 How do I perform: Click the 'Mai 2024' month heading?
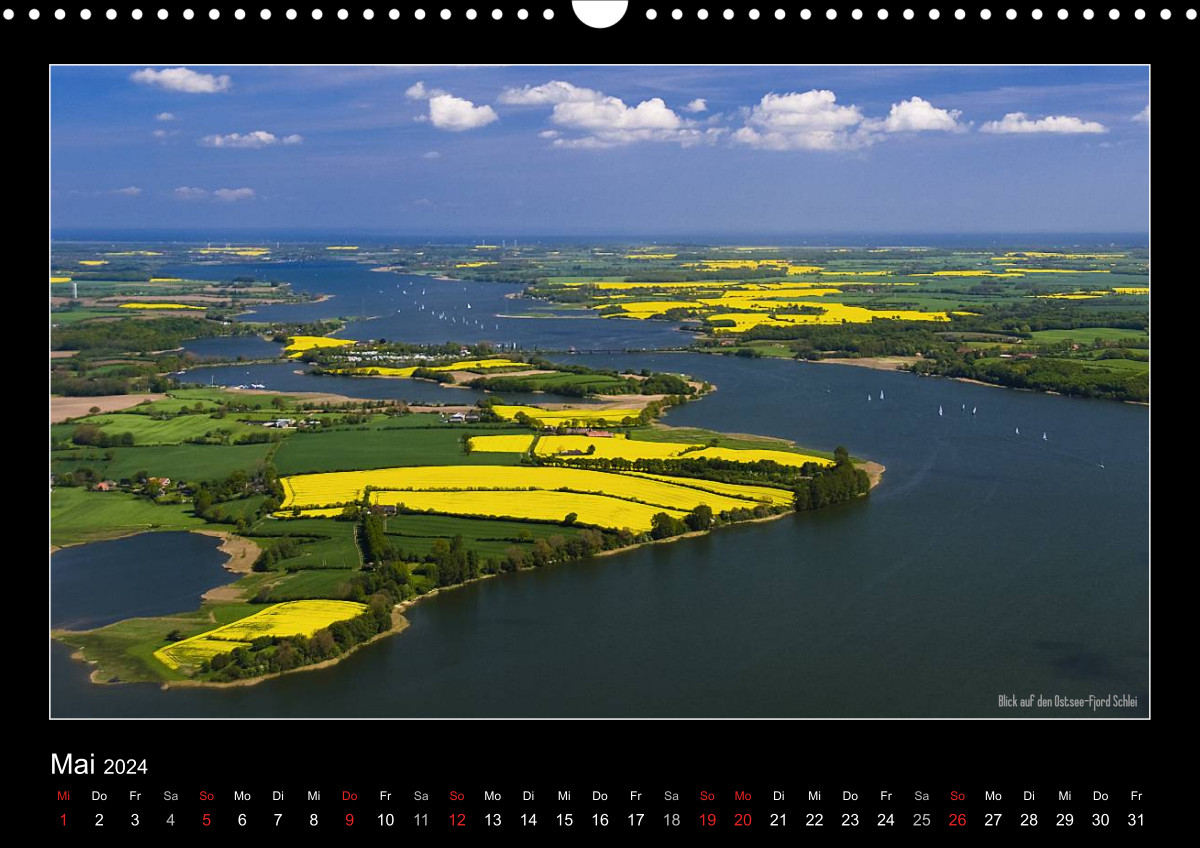(99, 765)
